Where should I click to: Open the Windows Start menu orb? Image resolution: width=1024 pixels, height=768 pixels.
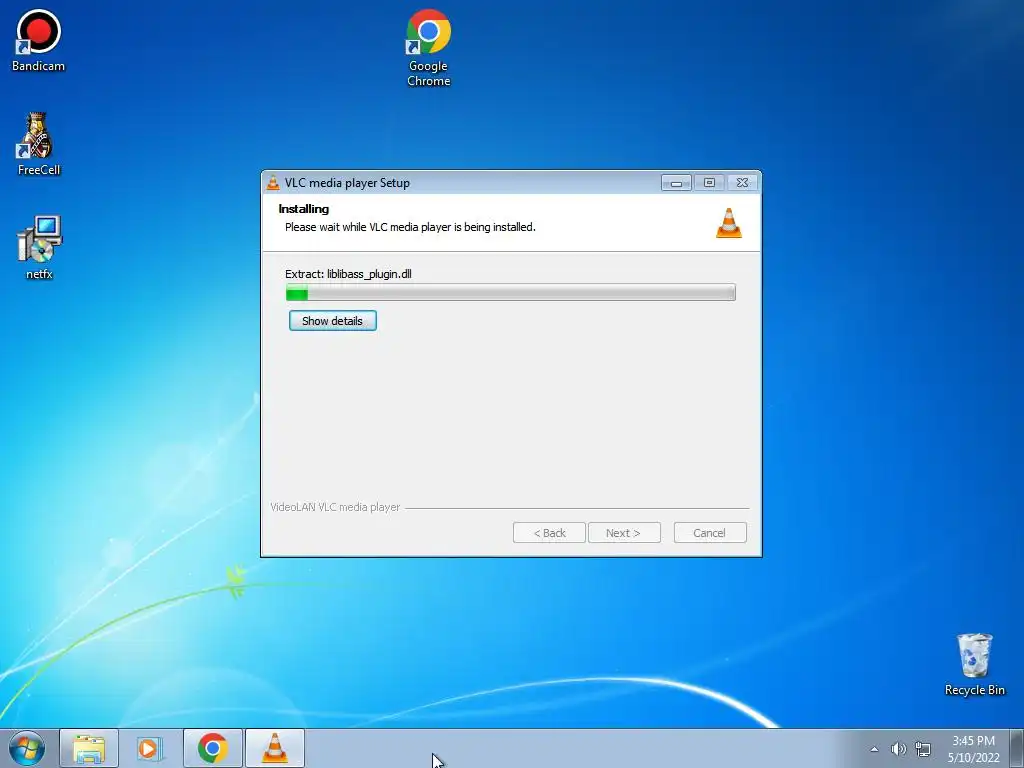click(27, 748)
